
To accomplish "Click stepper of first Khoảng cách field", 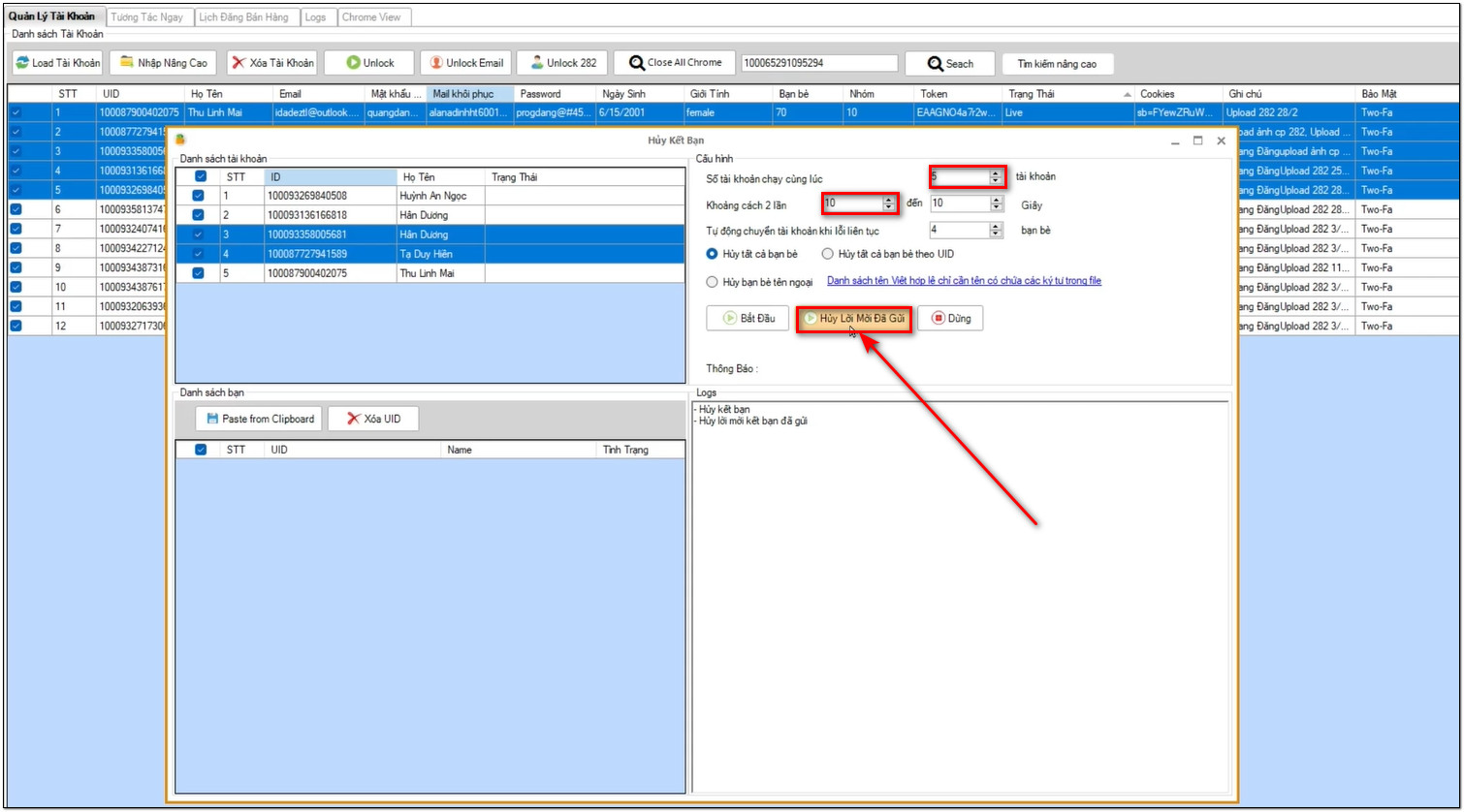I will pyautogui.click(x=888, y=203).
